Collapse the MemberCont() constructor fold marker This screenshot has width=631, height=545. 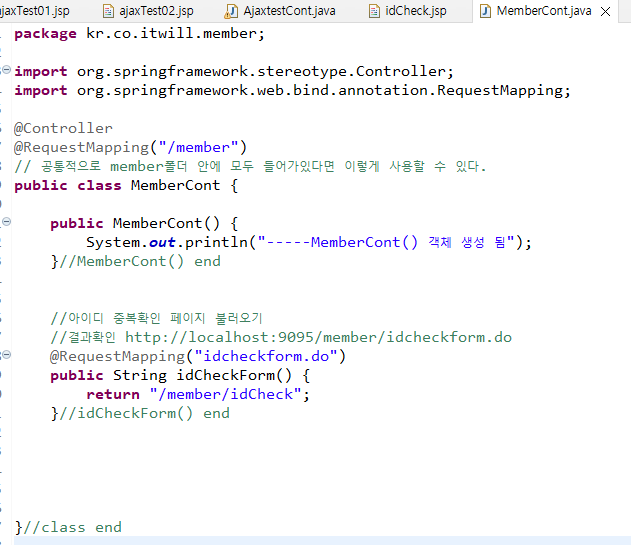pyautogui.click(x=6, y=221)
